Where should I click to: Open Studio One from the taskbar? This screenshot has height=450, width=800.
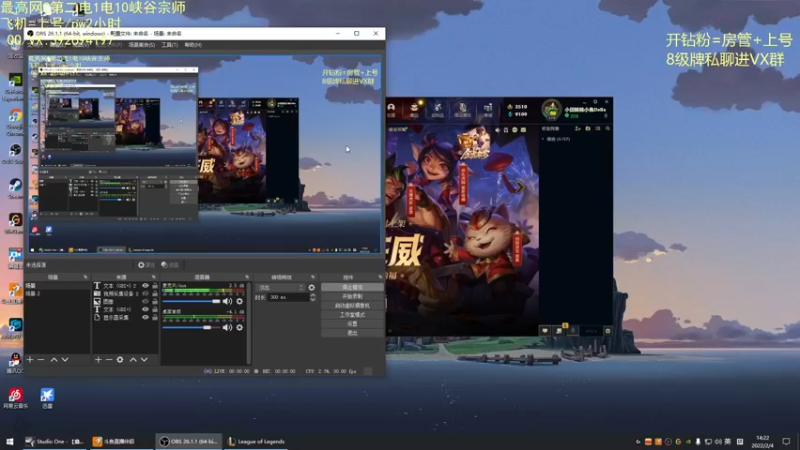click(x=55, y=441)
